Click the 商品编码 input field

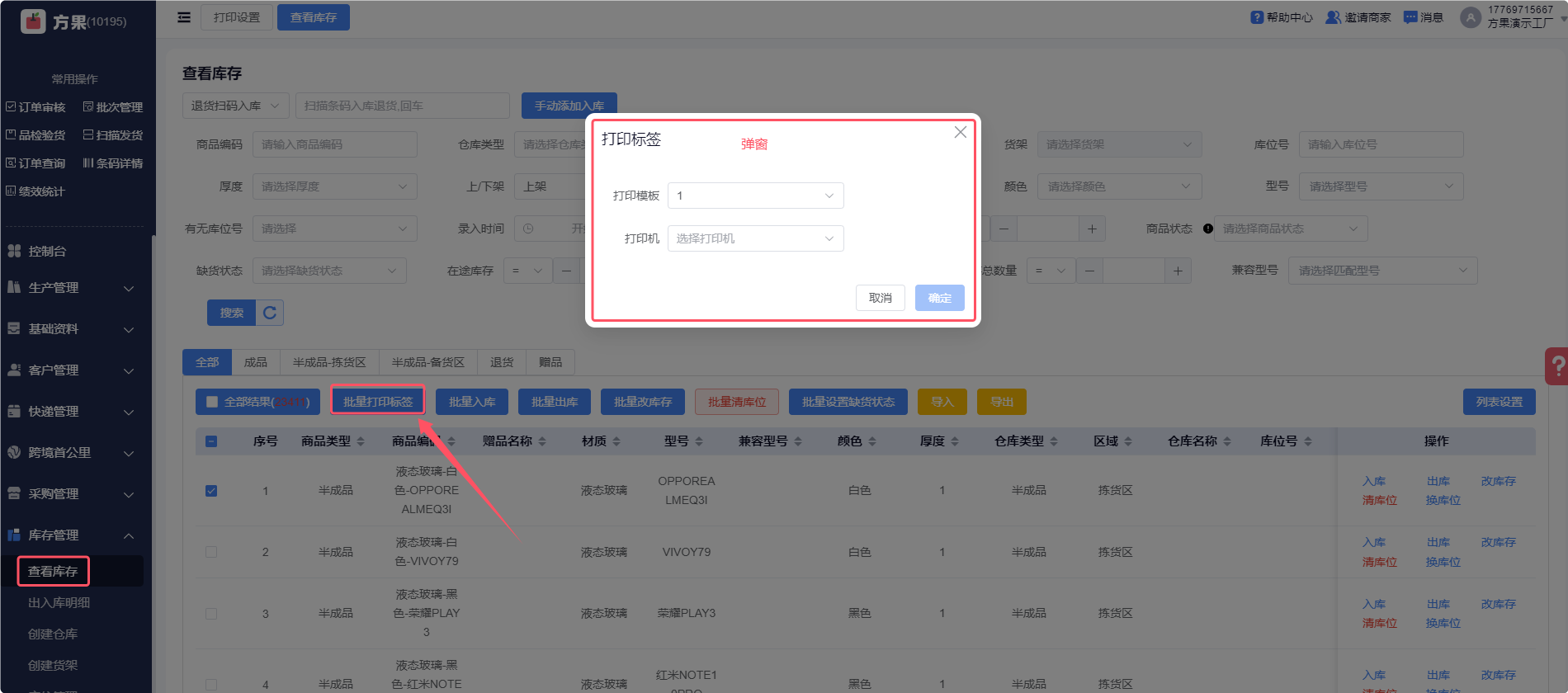(334, 144)
